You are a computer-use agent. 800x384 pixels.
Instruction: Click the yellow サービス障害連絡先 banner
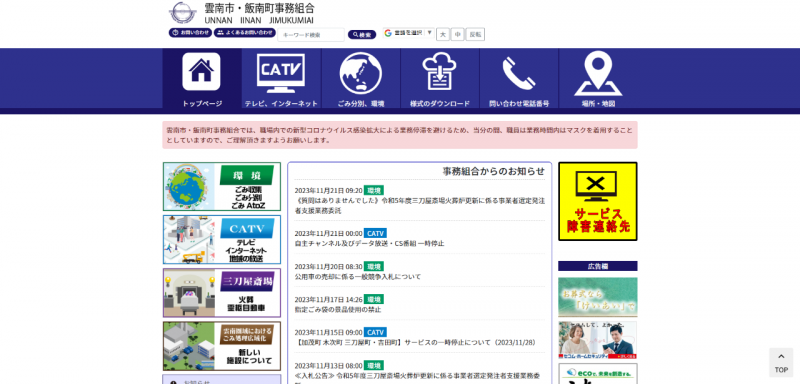point(597,201)
